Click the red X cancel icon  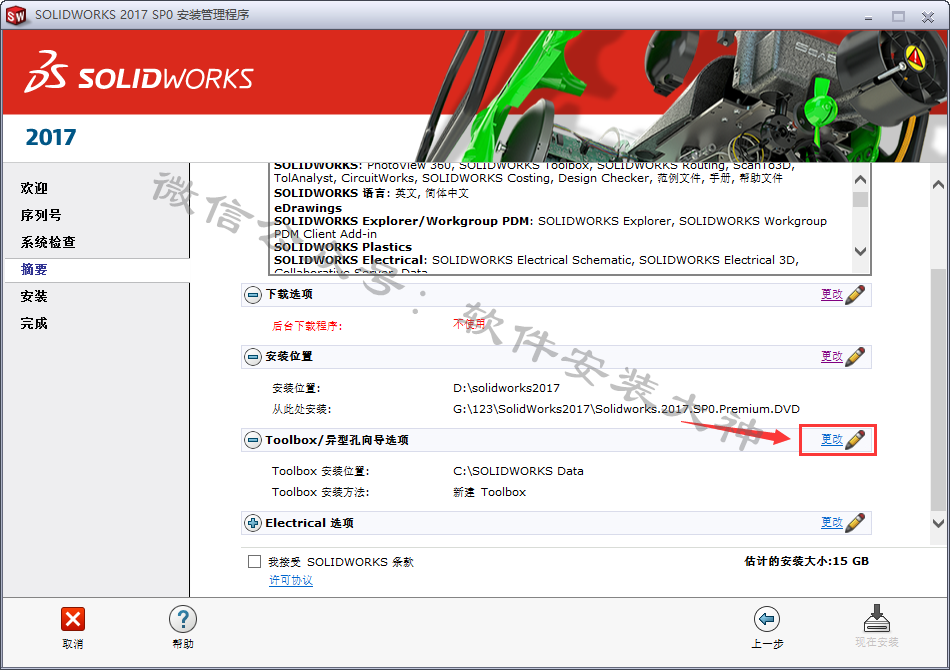point(73,619)
